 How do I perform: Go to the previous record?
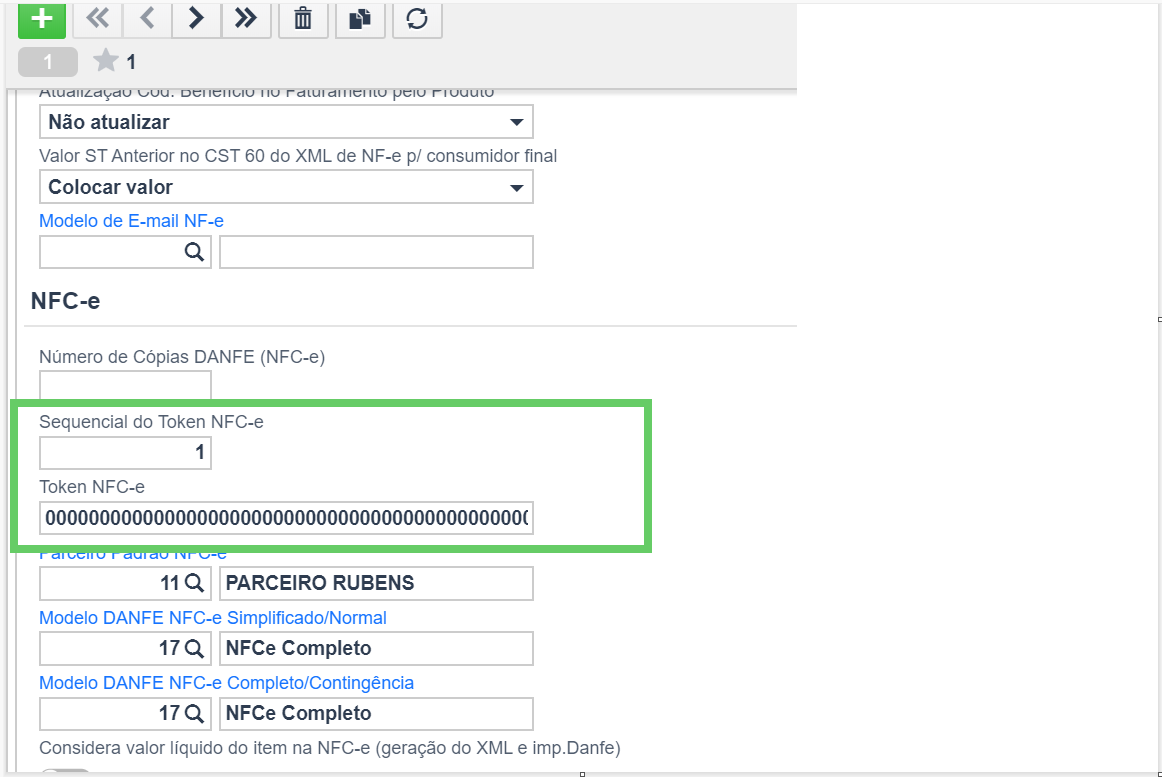pos(147,19)
